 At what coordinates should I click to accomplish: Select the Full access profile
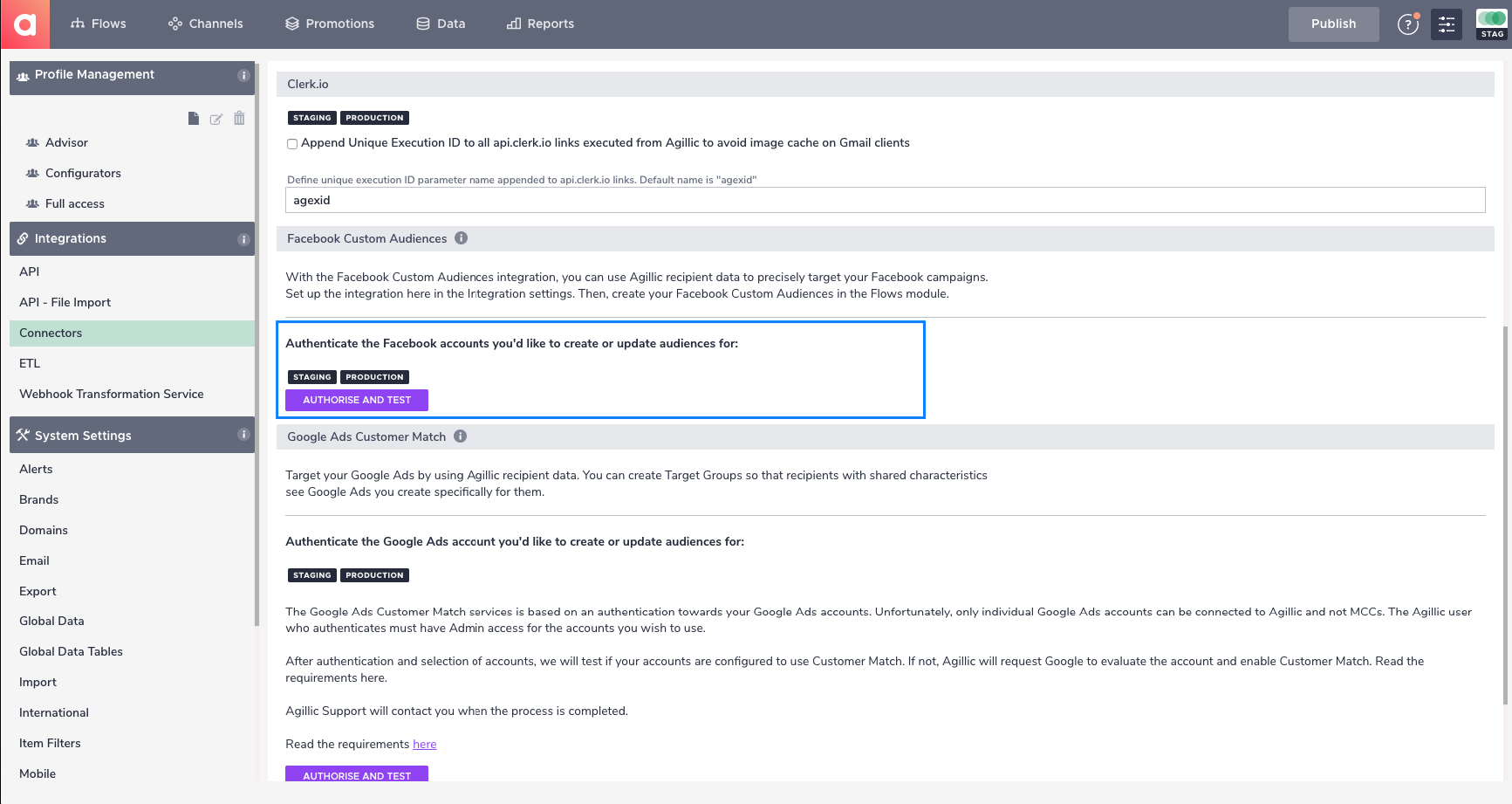[x=74, y=203]
